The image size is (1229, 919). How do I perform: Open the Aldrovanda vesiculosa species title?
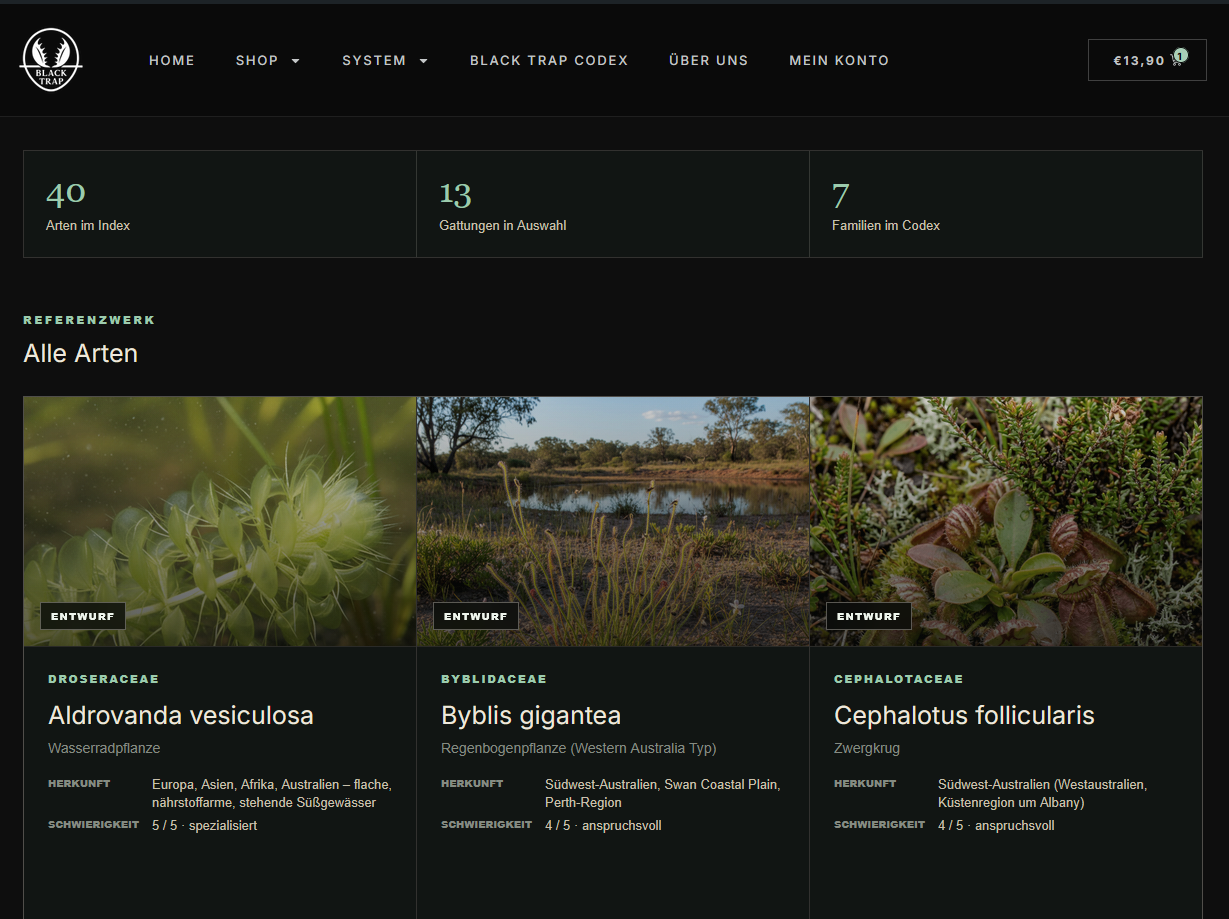tap(181, 715)
